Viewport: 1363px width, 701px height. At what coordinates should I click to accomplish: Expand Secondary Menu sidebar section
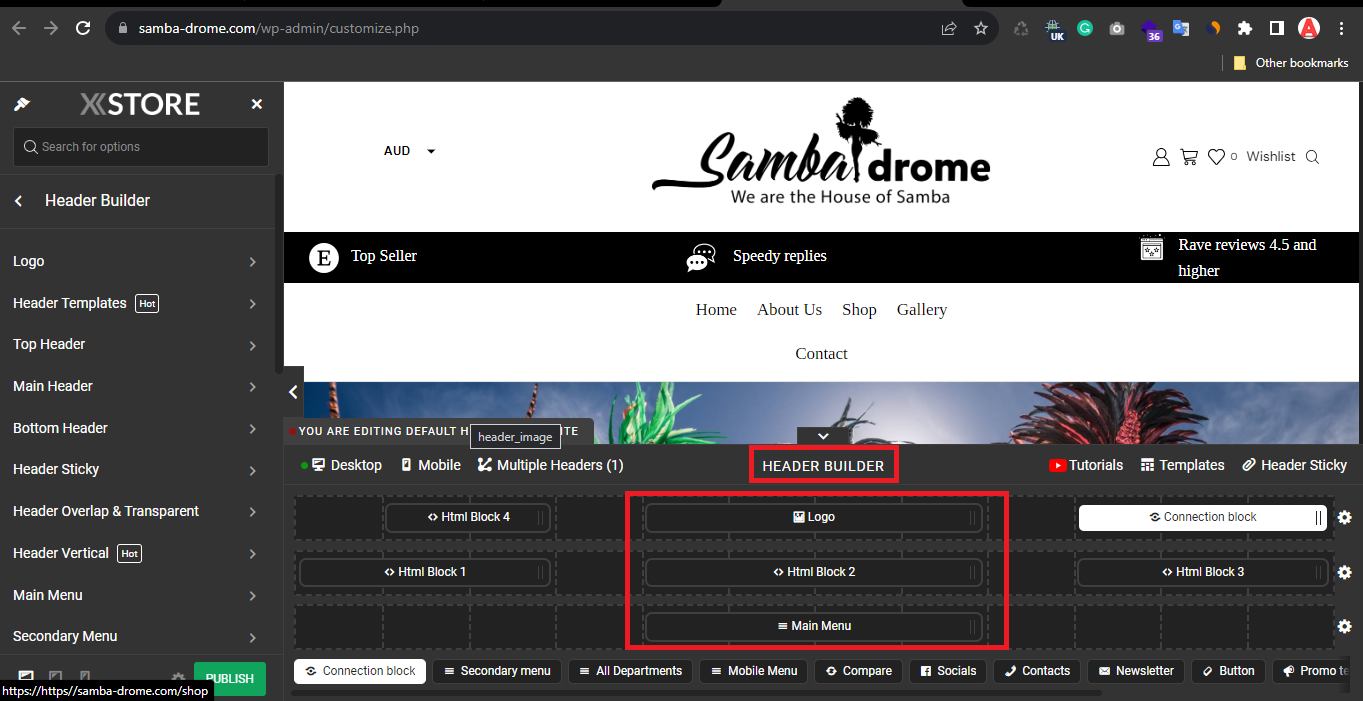coord(137,636)
